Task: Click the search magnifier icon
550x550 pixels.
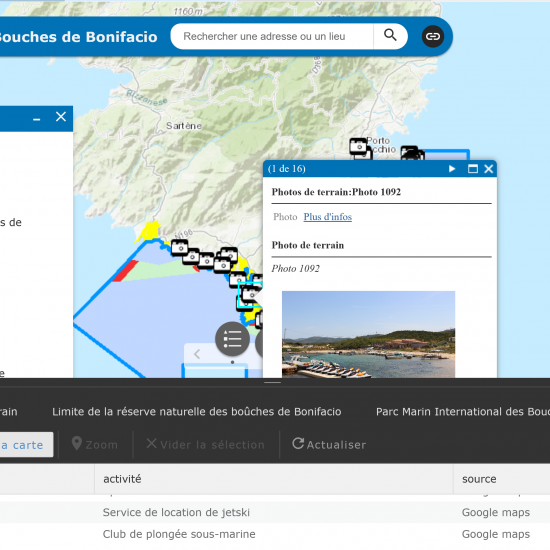Action: [x=390, y=35]
